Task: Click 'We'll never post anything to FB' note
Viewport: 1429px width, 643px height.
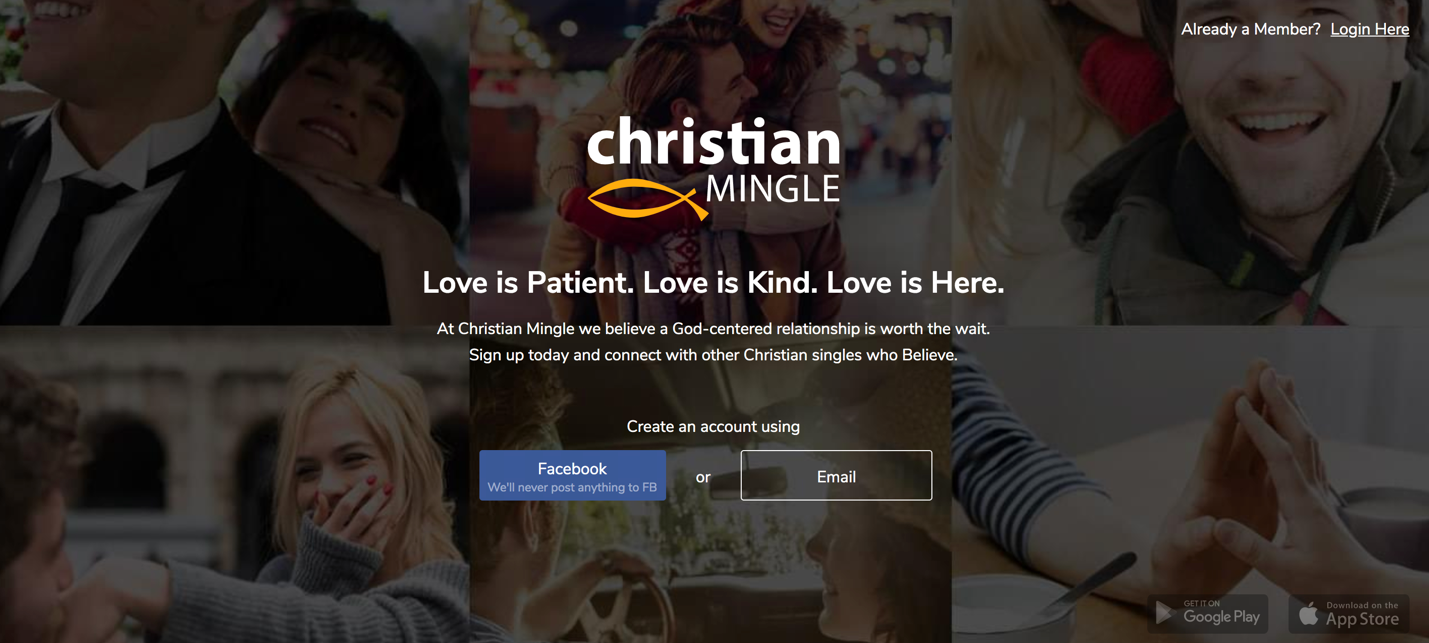Action: tap(572, 487)
